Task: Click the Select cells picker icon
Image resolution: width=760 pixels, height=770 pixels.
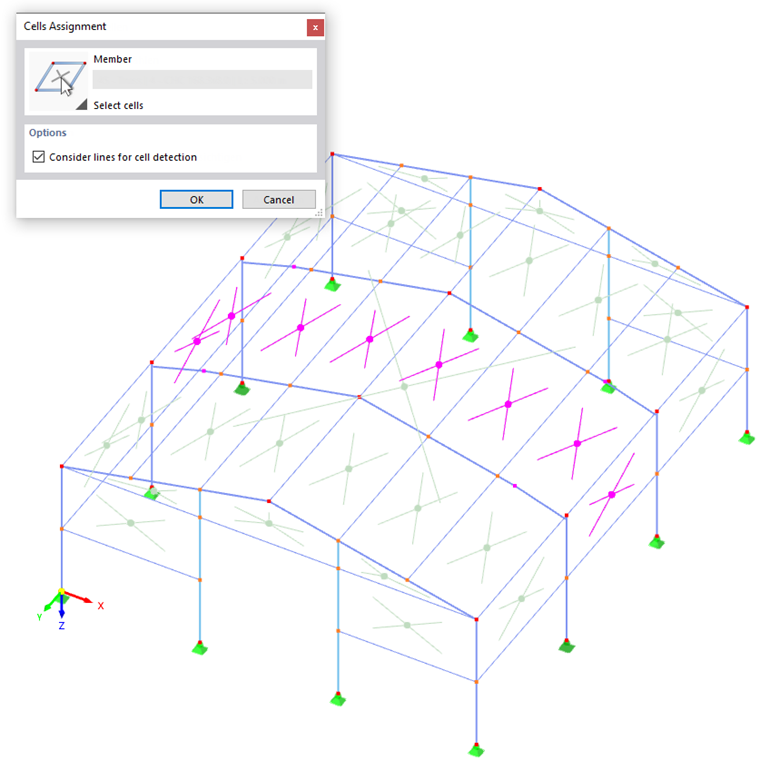Action: (58, 80)
